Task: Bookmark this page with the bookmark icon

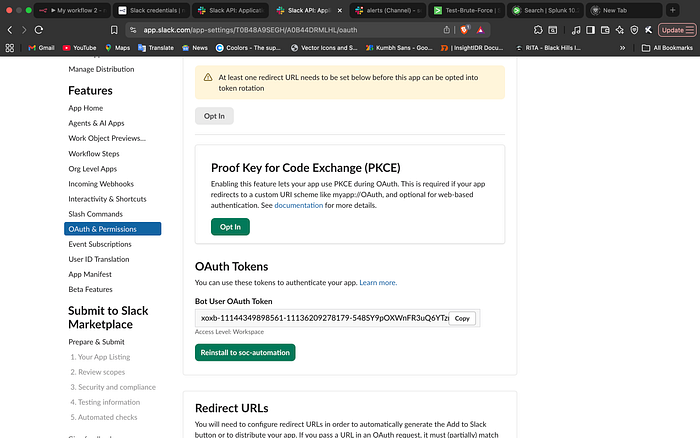Action: click(x=114, y=30)
